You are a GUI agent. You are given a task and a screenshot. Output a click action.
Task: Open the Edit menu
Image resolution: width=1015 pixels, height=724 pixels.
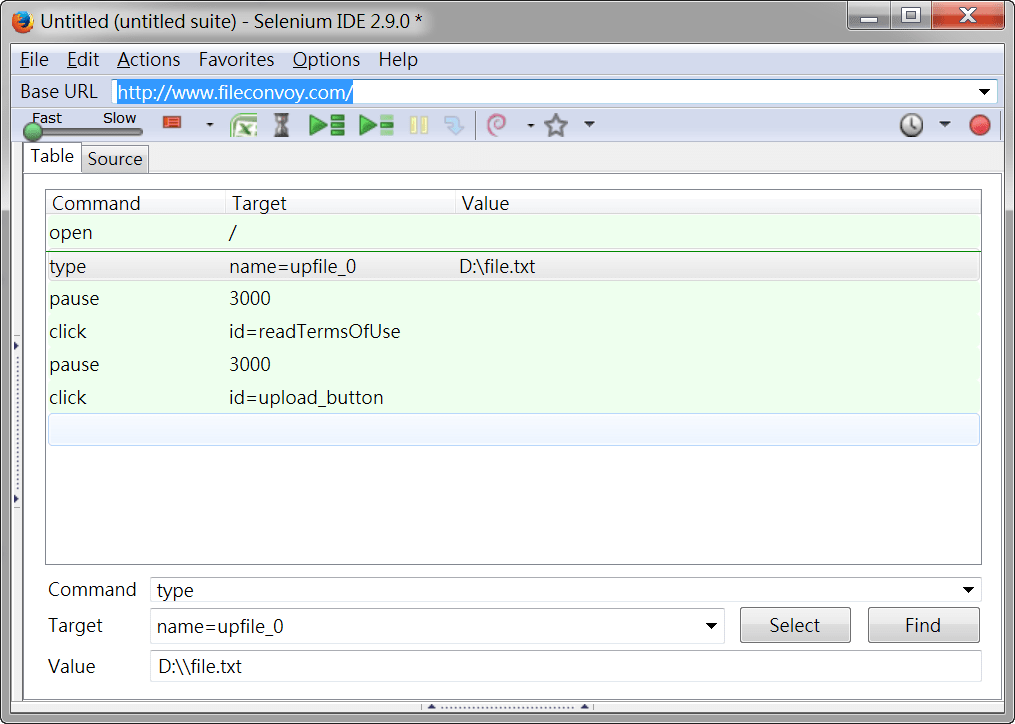tap(83, 60)
